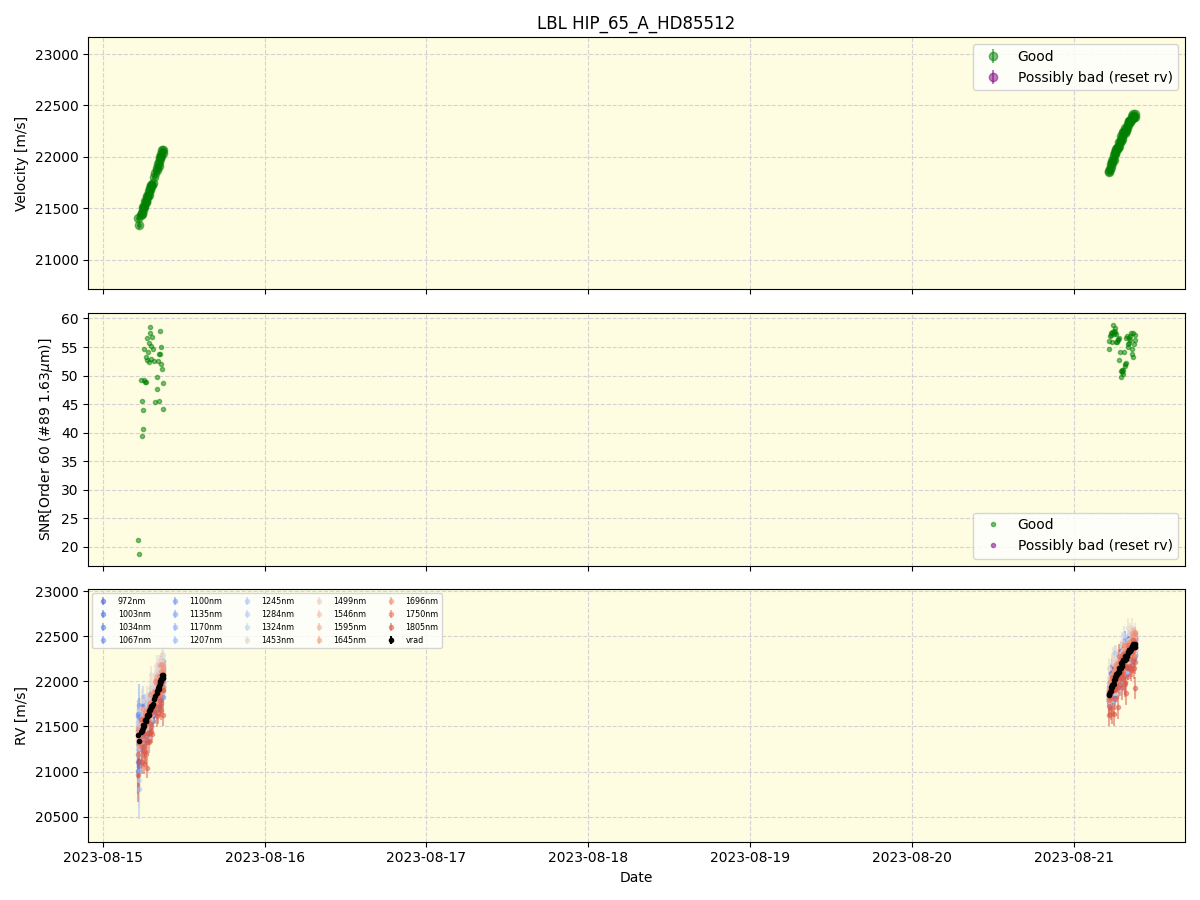Click the 1067nm legend marker

point(103,640)
